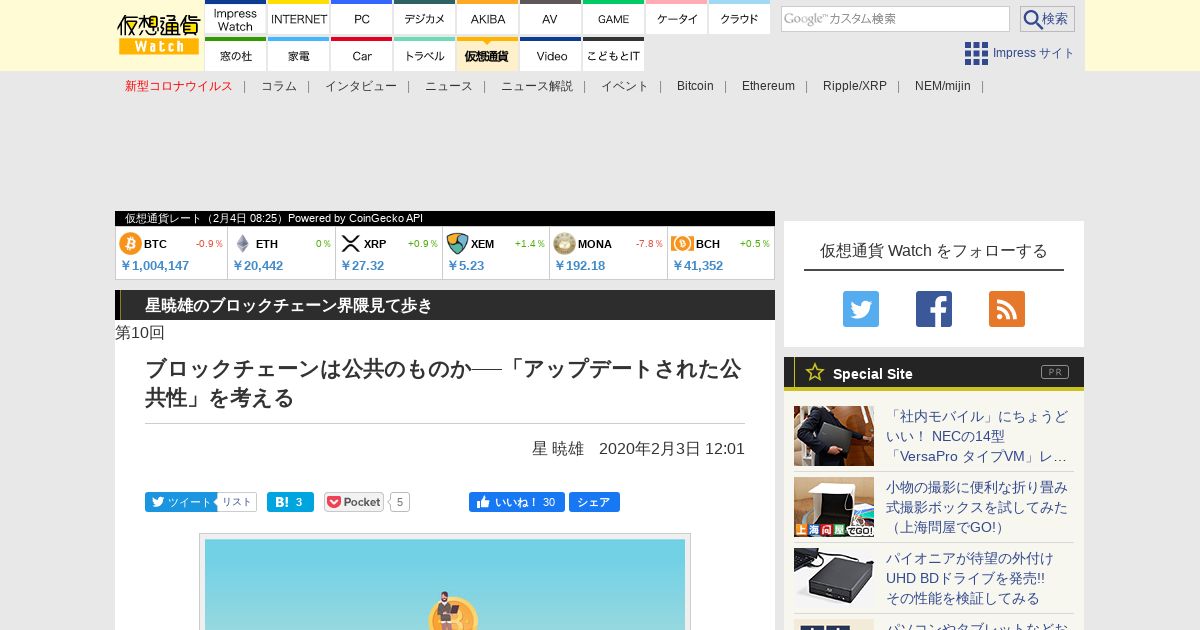Open the INTERNET Watch tab

click(x=299, y=18)
